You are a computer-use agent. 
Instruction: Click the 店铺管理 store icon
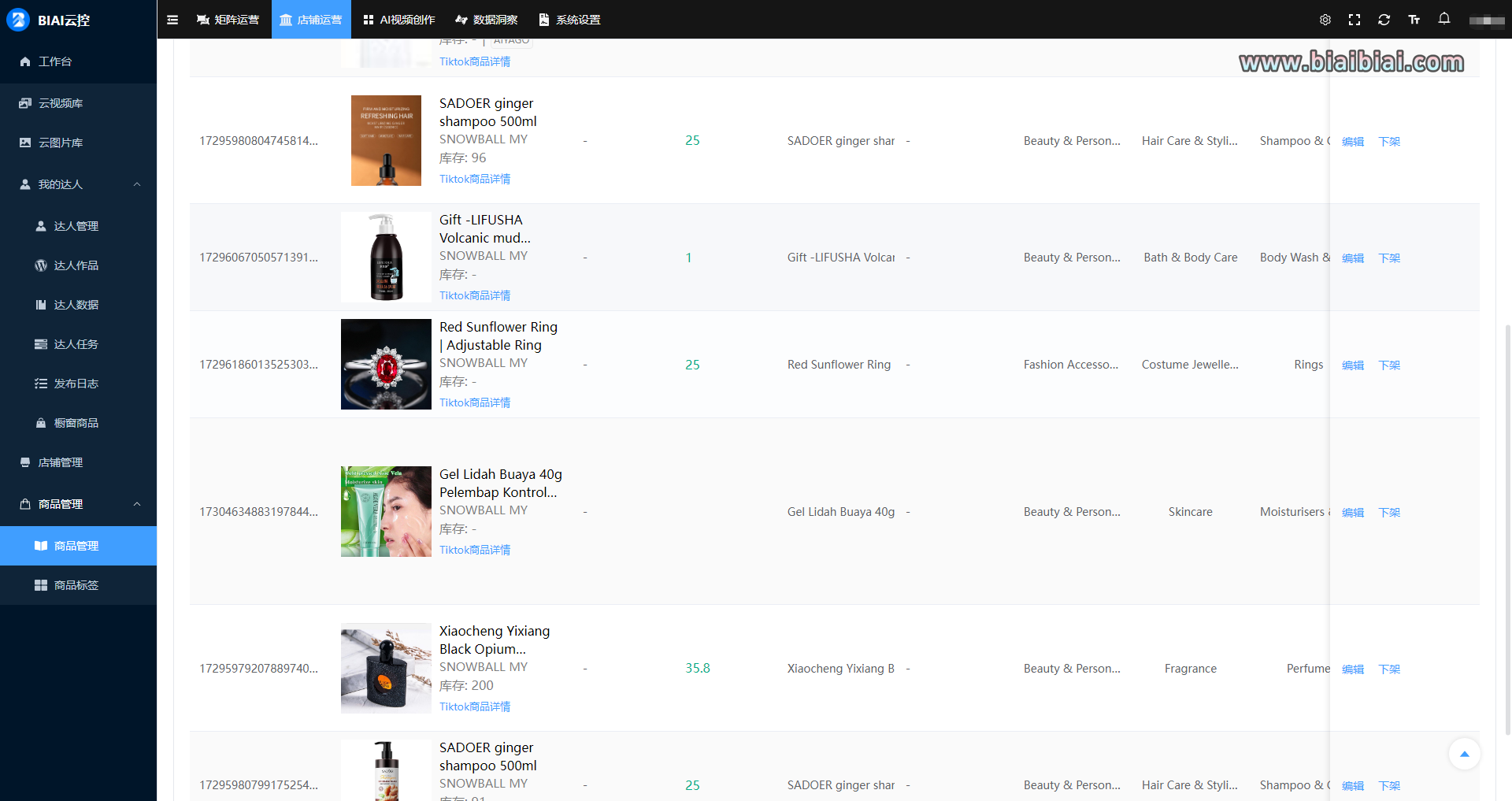tap(25, 462)
